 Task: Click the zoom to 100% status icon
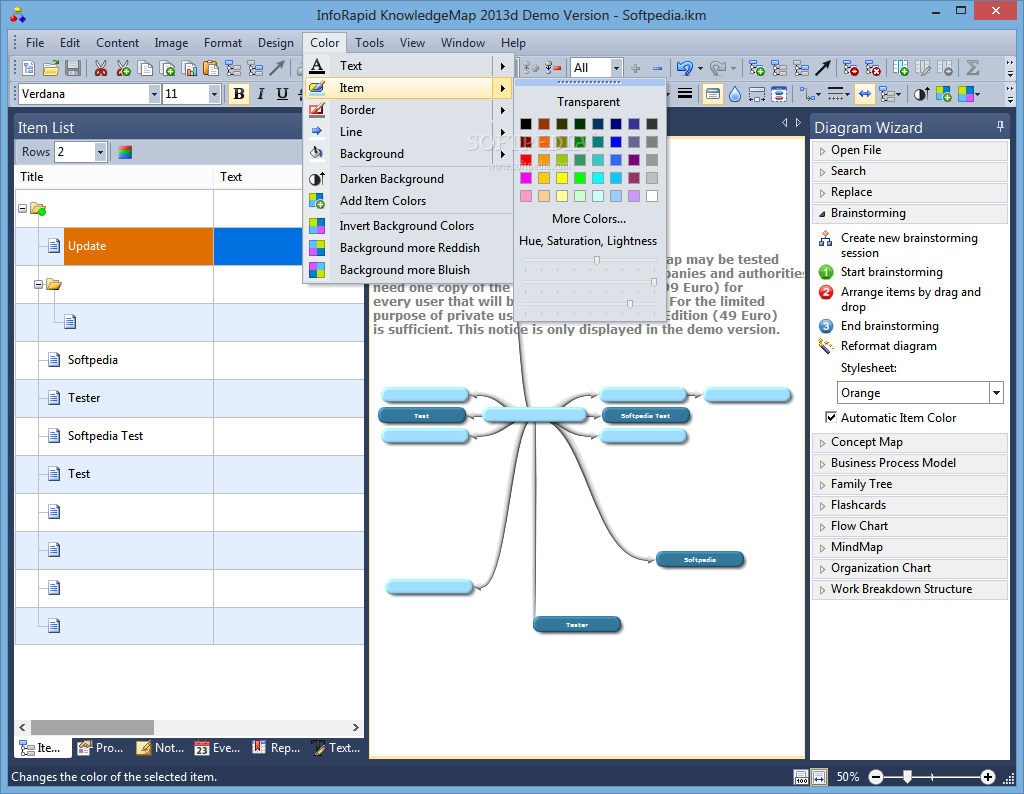[x=801, y=777]
